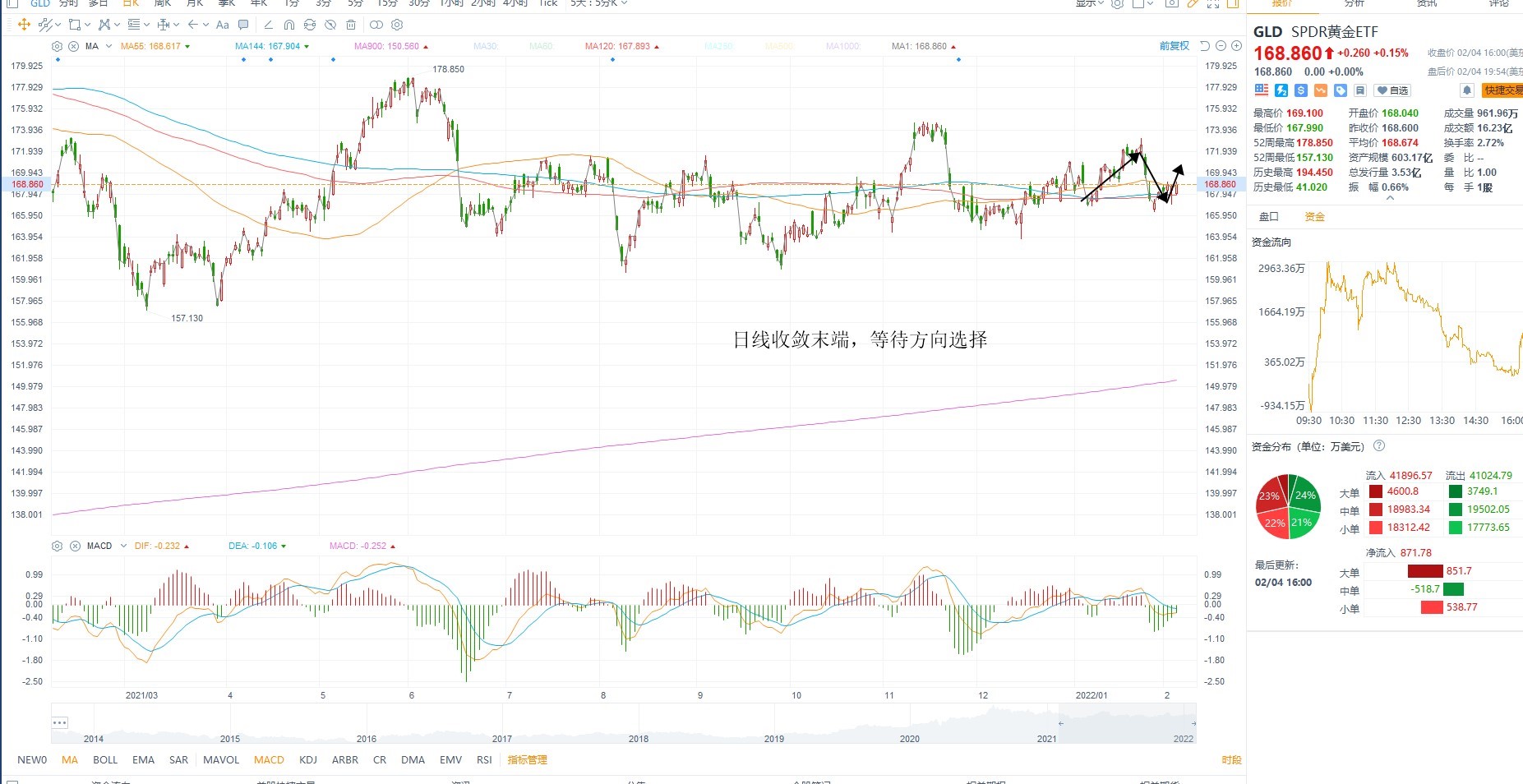Click the 快捷交易 quick trade button
Viewport: 1523px width, 784px height.
[x=1502, y=90]
